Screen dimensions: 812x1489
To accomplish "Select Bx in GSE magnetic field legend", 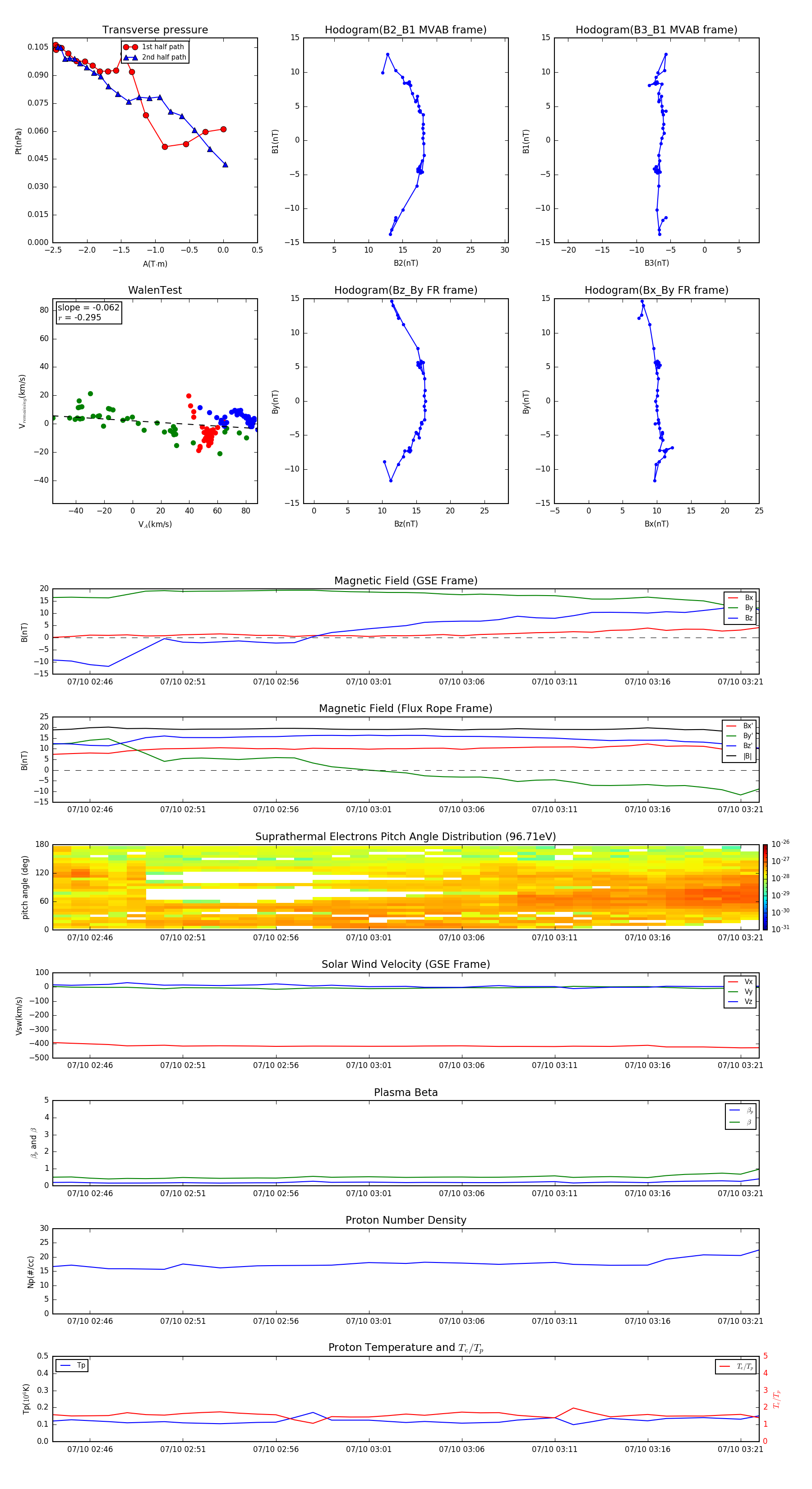I will point(740,598).
